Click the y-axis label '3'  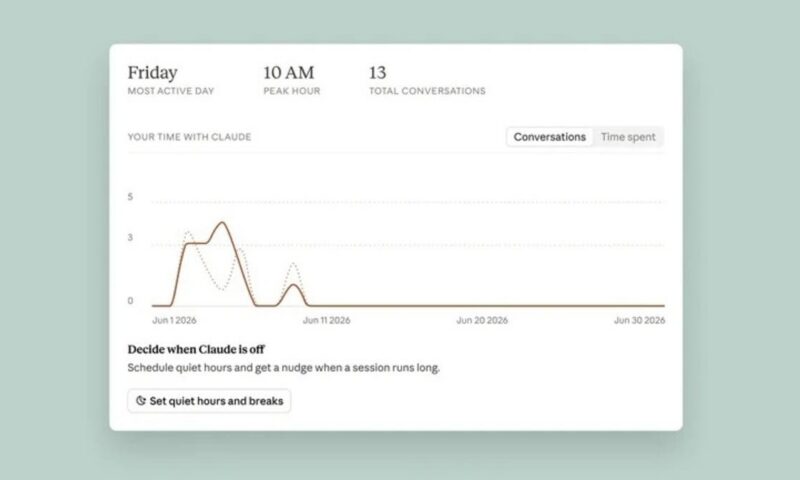click(x=130, y=237)
